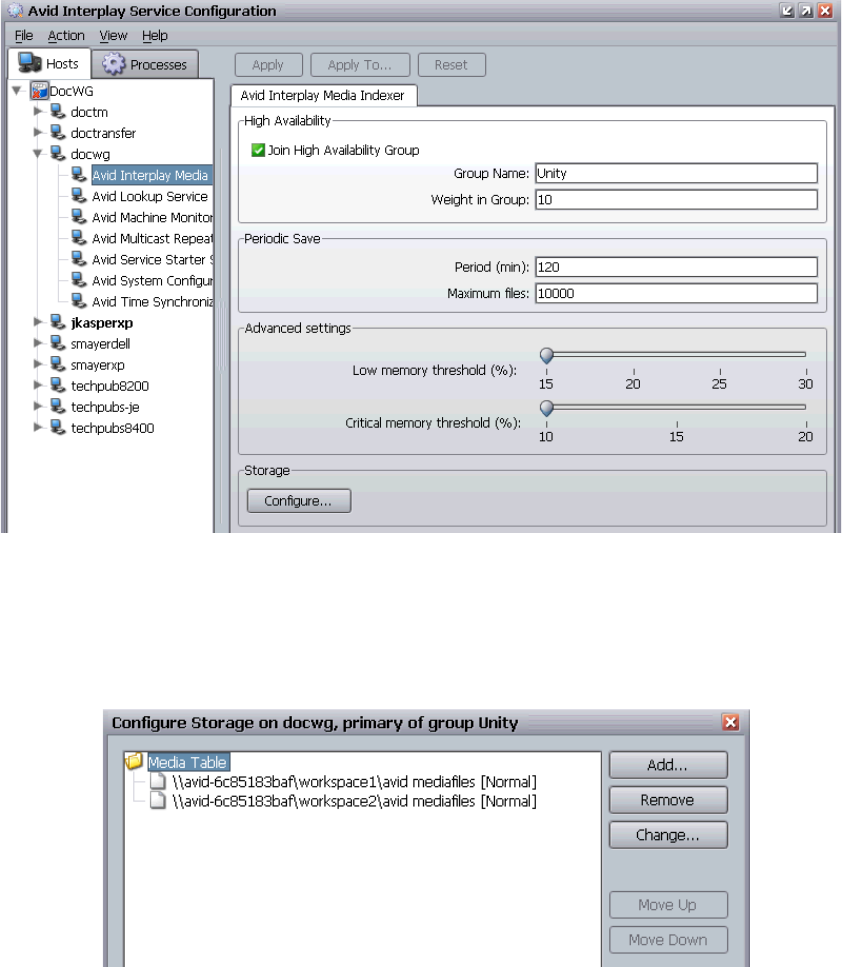Click the doctransfer host computer icon

(x=58, y=133)
